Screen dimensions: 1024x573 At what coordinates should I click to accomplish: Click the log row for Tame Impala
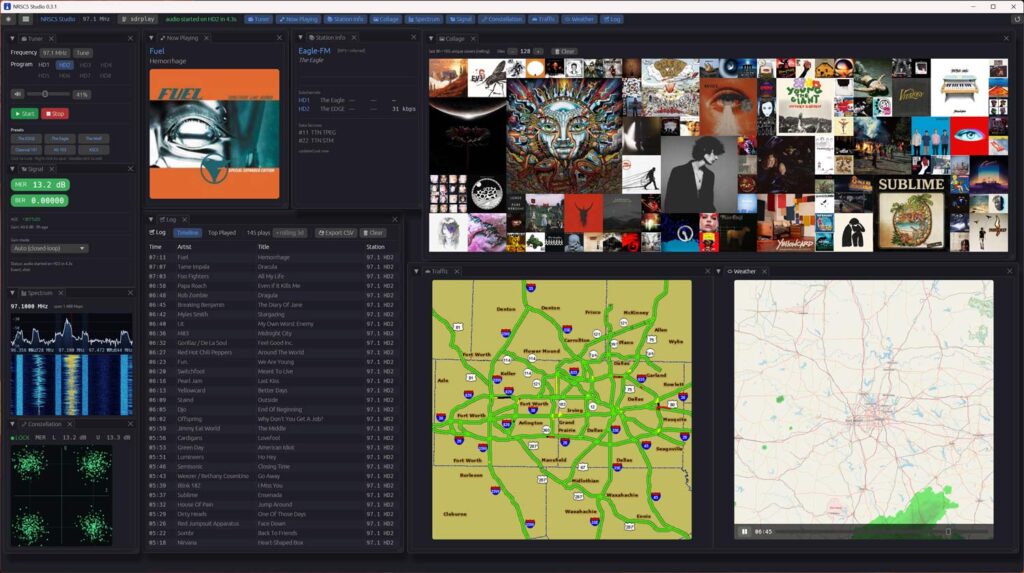point(271,267)
